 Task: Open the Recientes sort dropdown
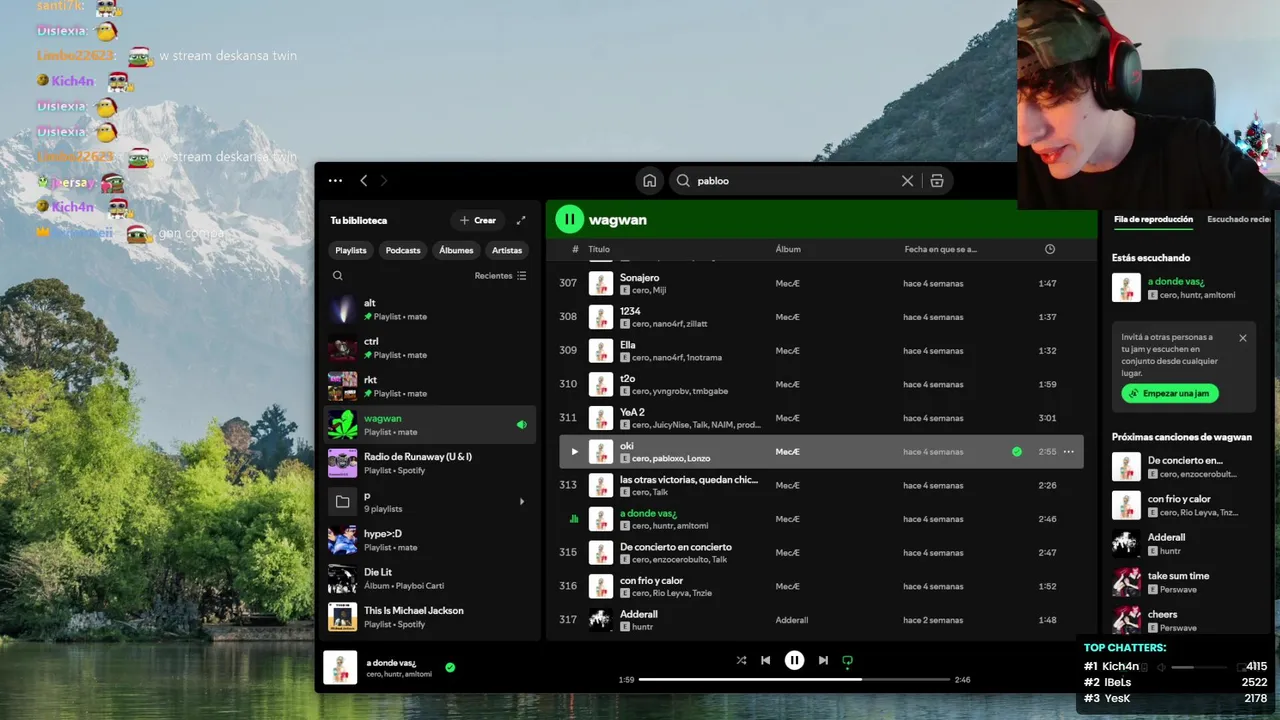click(501, 276)
